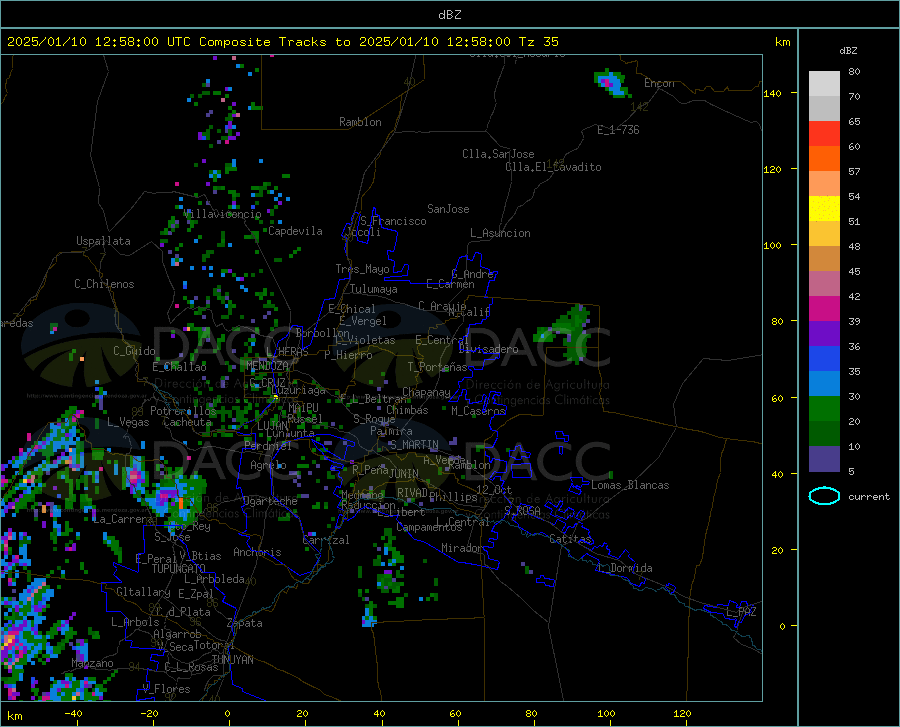
Task: Click the Ramblon label near top
Action: pos(360,122)
